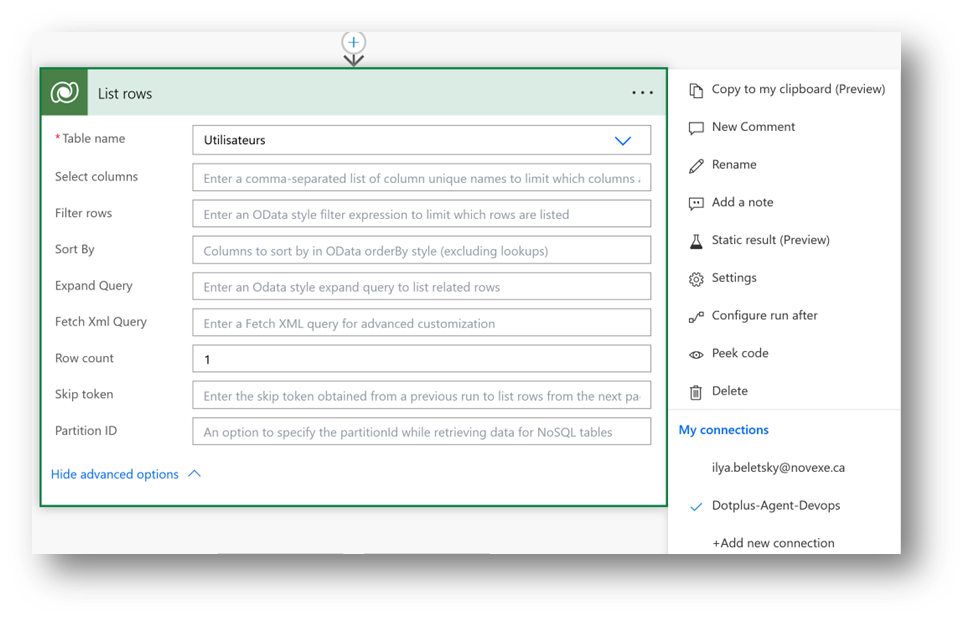Viewport: 966px width, 619px height.
Task: Click the New Comment speech bubble icon
Action: point(696,128)
